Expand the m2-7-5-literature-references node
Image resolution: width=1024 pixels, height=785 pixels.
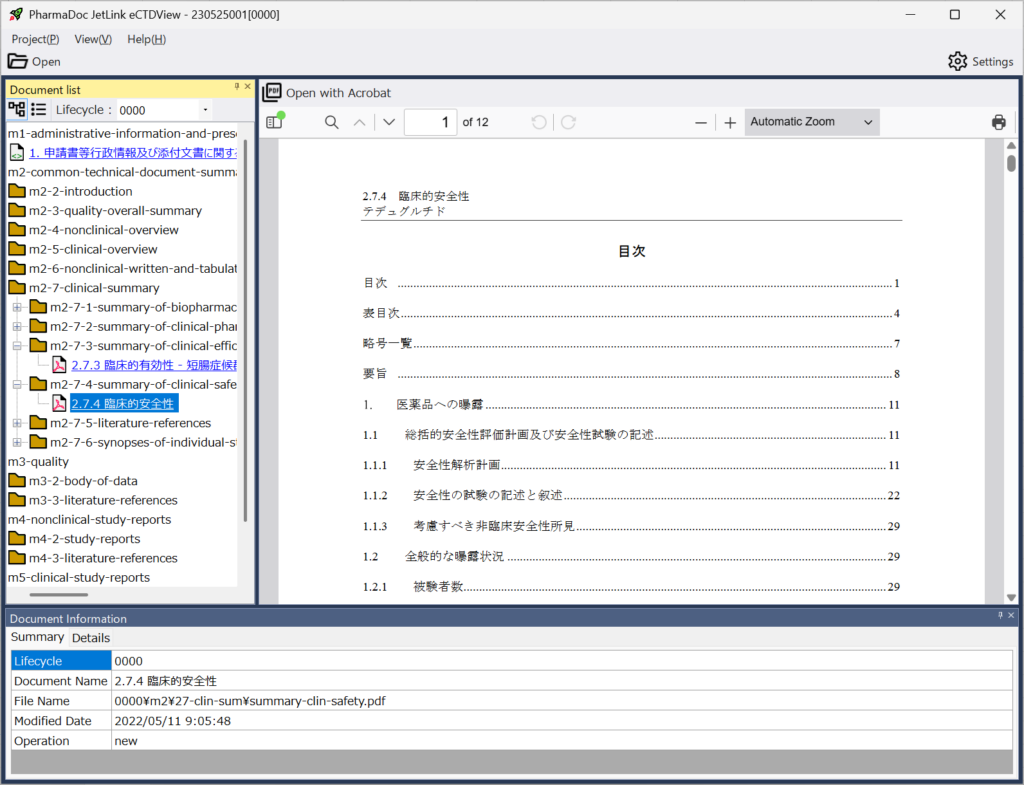coord(17,423)
